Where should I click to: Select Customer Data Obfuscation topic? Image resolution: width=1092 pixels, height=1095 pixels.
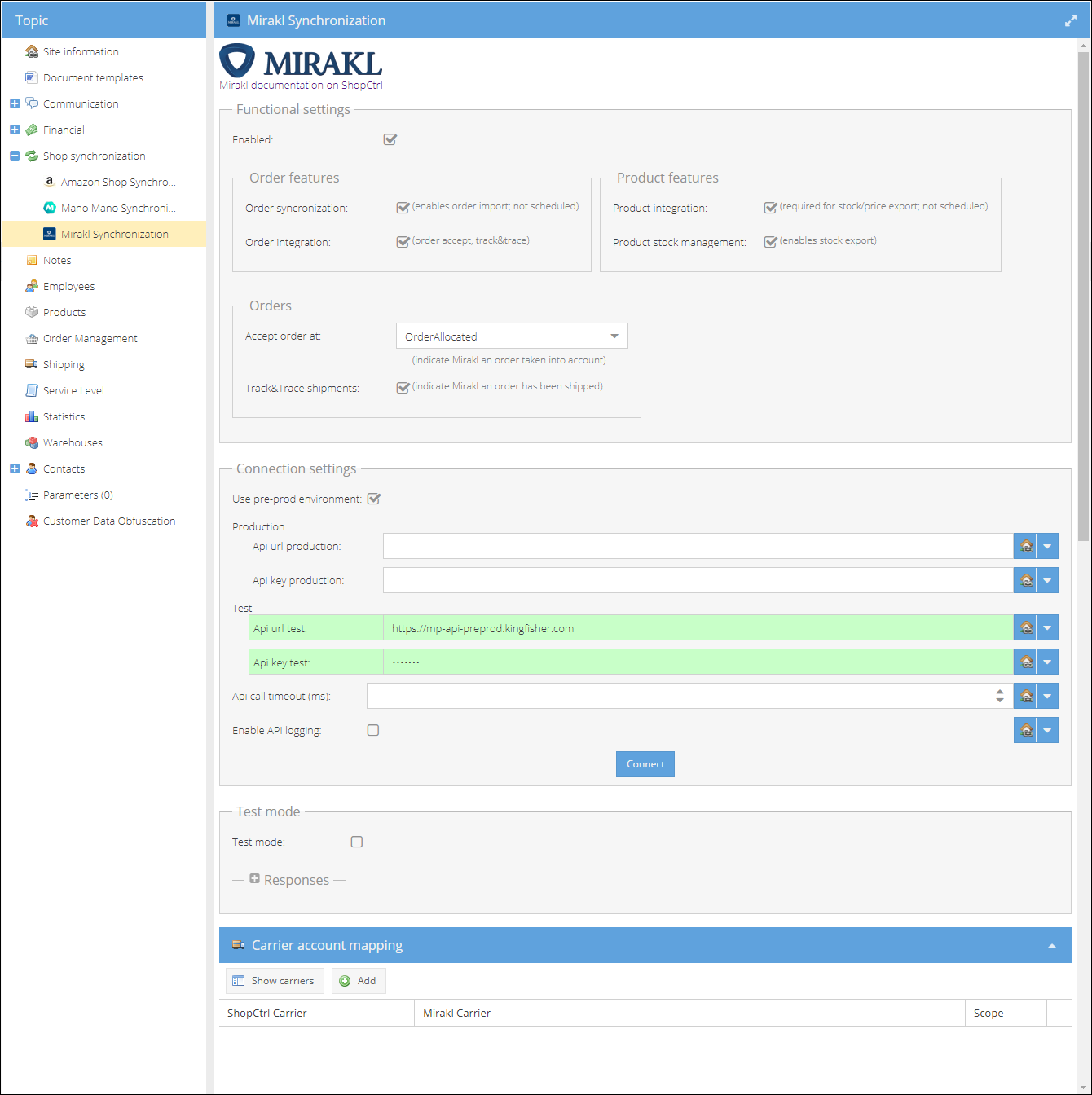[104, 521]
